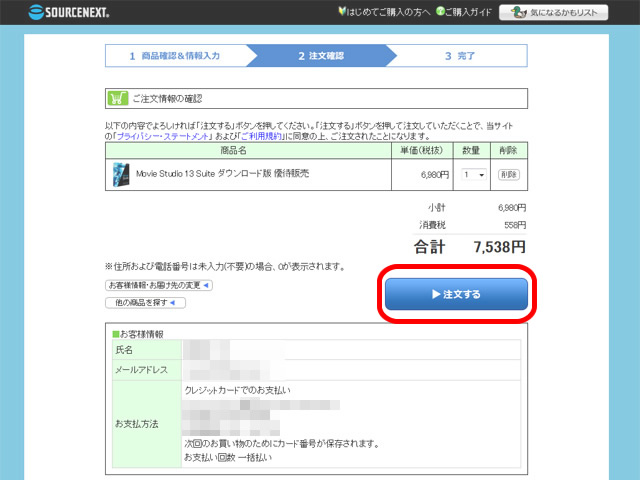The image size is (640, 497).
Task: Click the 小計 label
Action: coord(436,208)
